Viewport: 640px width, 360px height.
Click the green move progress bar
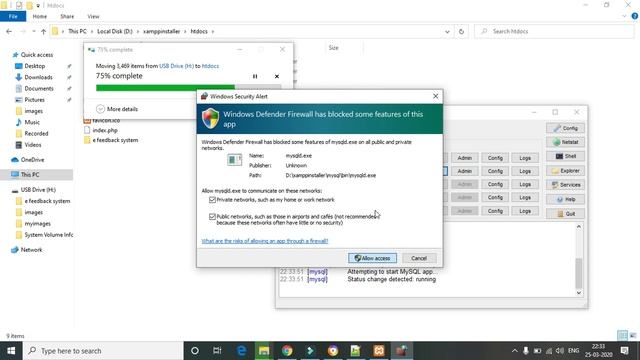tap(165, 87)
